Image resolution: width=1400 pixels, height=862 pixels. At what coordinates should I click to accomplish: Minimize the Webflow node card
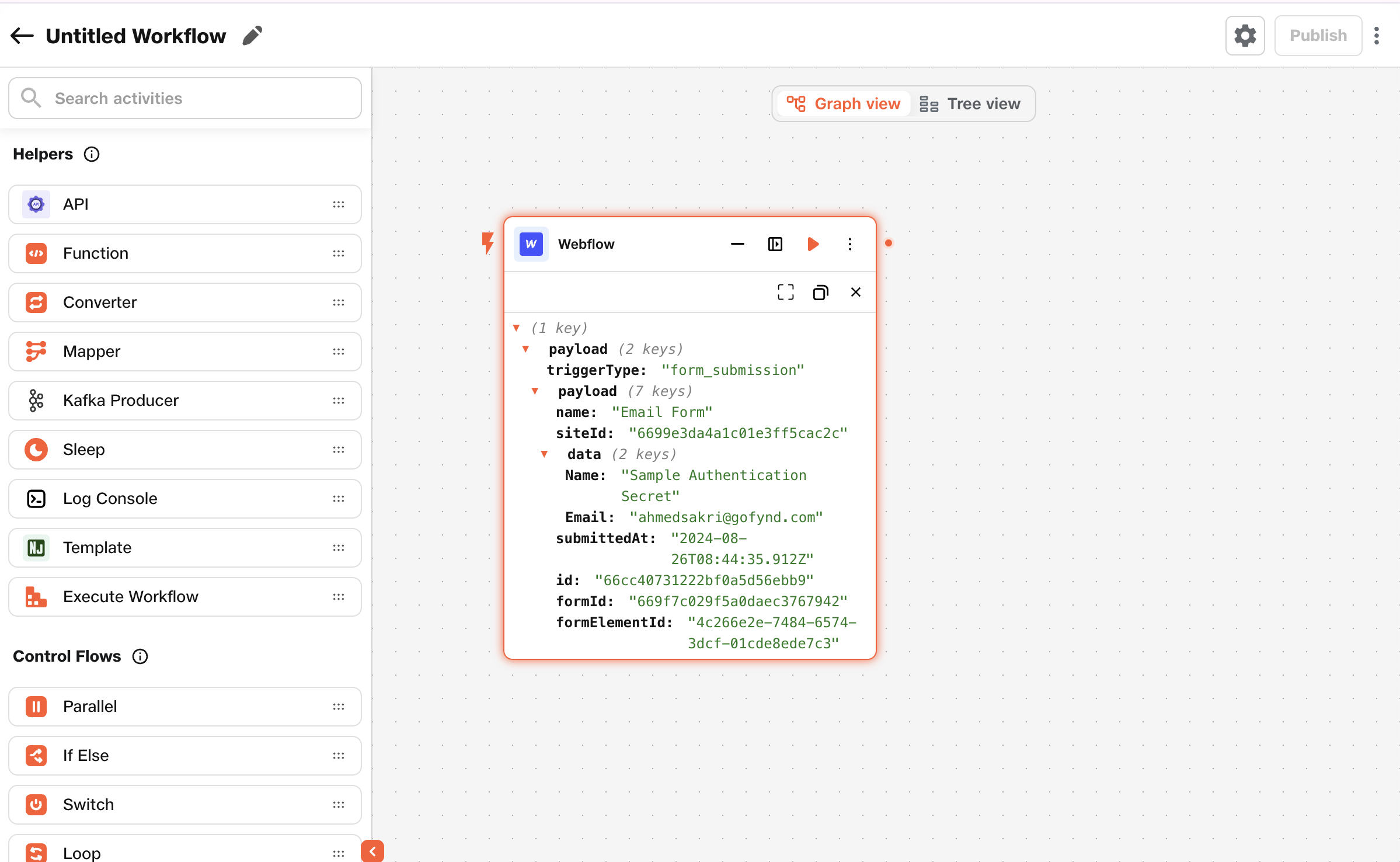[737, 244]
